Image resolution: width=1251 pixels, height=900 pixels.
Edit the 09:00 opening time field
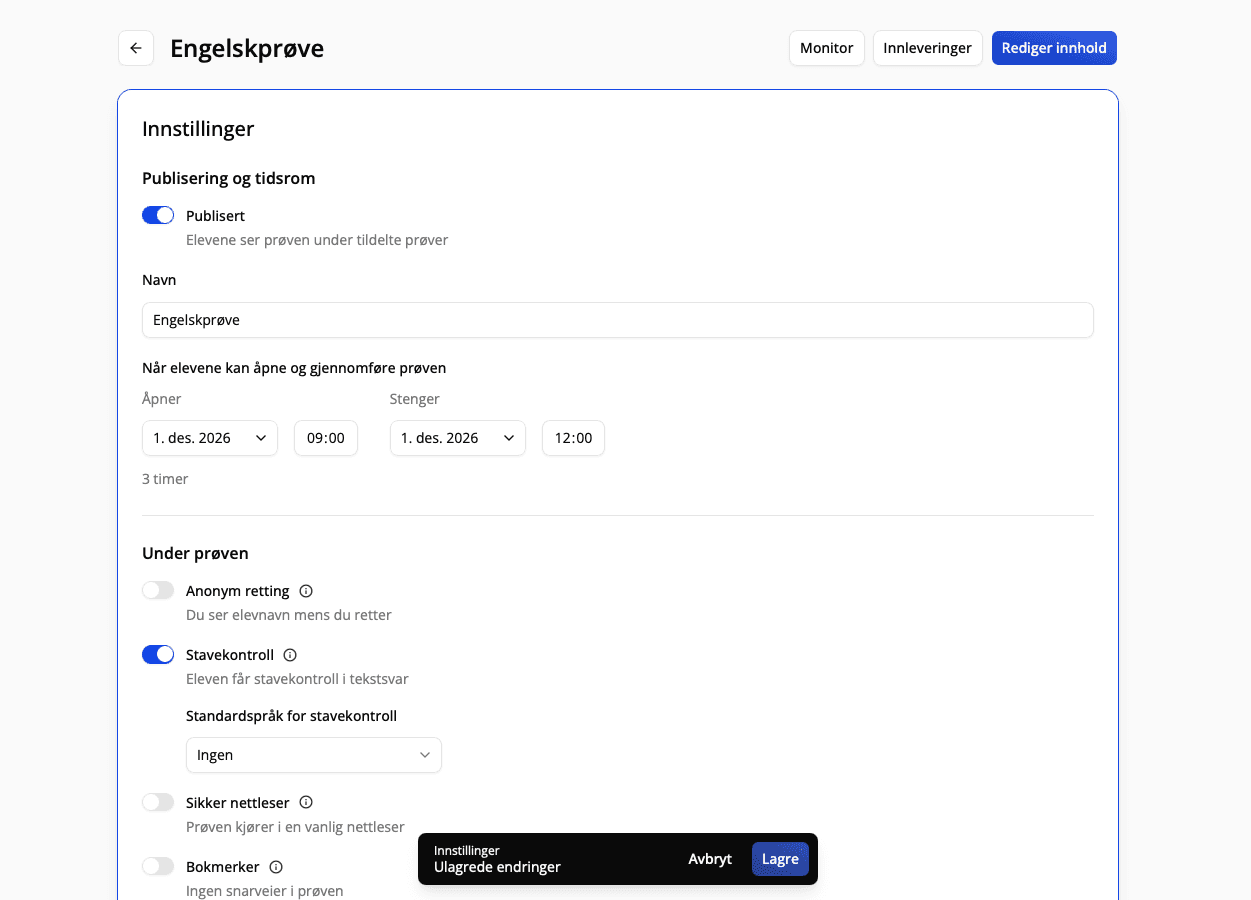326,438
